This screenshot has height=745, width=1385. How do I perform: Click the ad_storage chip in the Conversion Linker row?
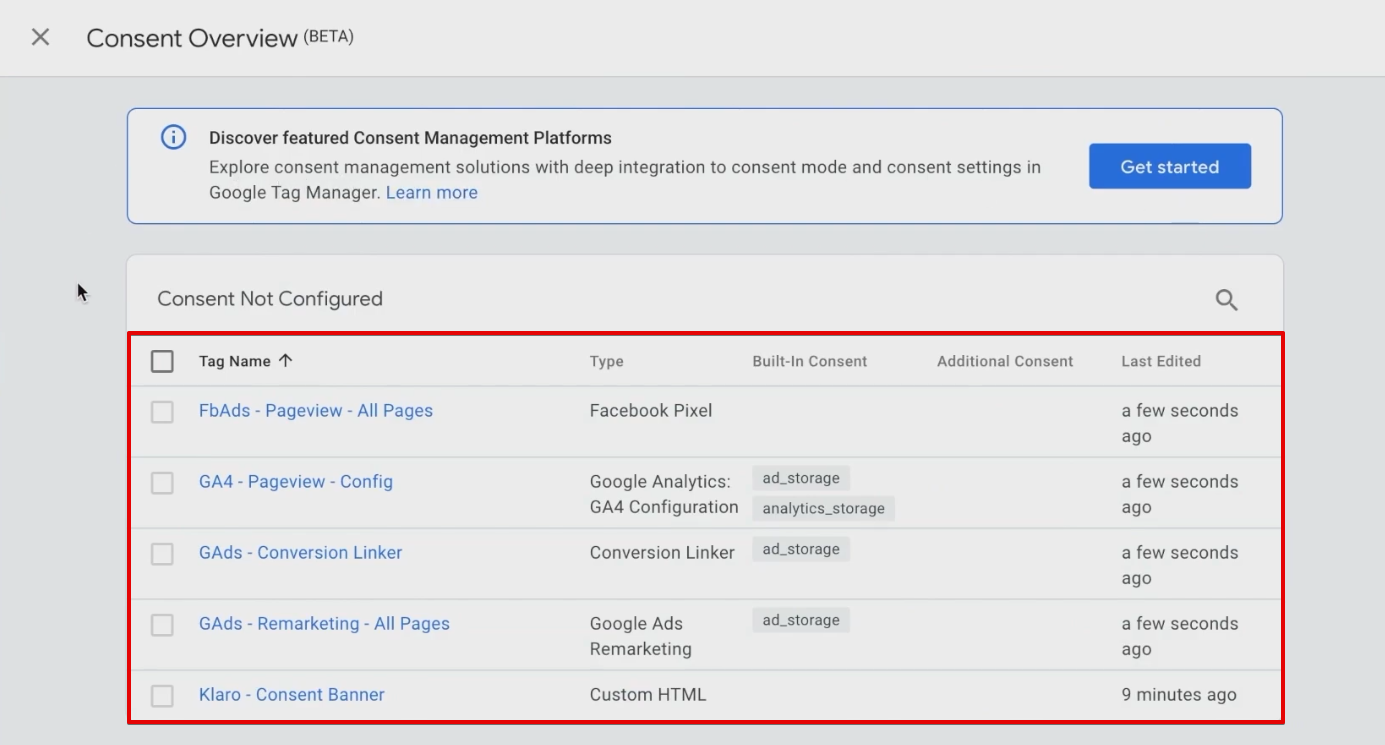click(x=801, y=549)
